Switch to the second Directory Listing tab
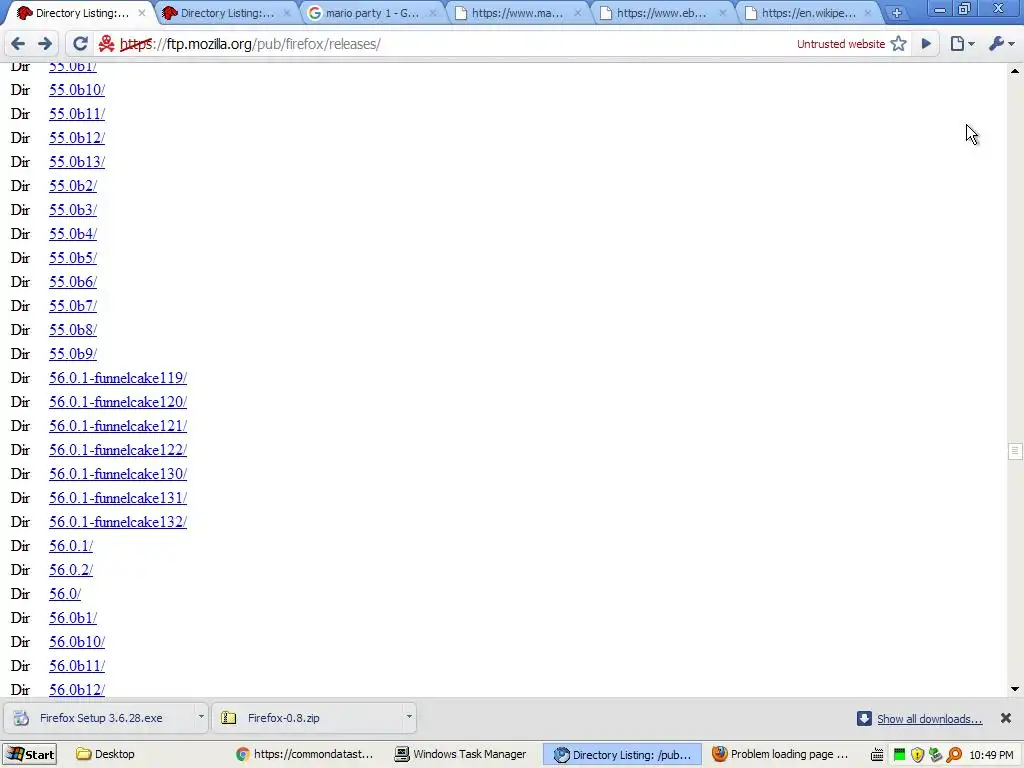 227,13
